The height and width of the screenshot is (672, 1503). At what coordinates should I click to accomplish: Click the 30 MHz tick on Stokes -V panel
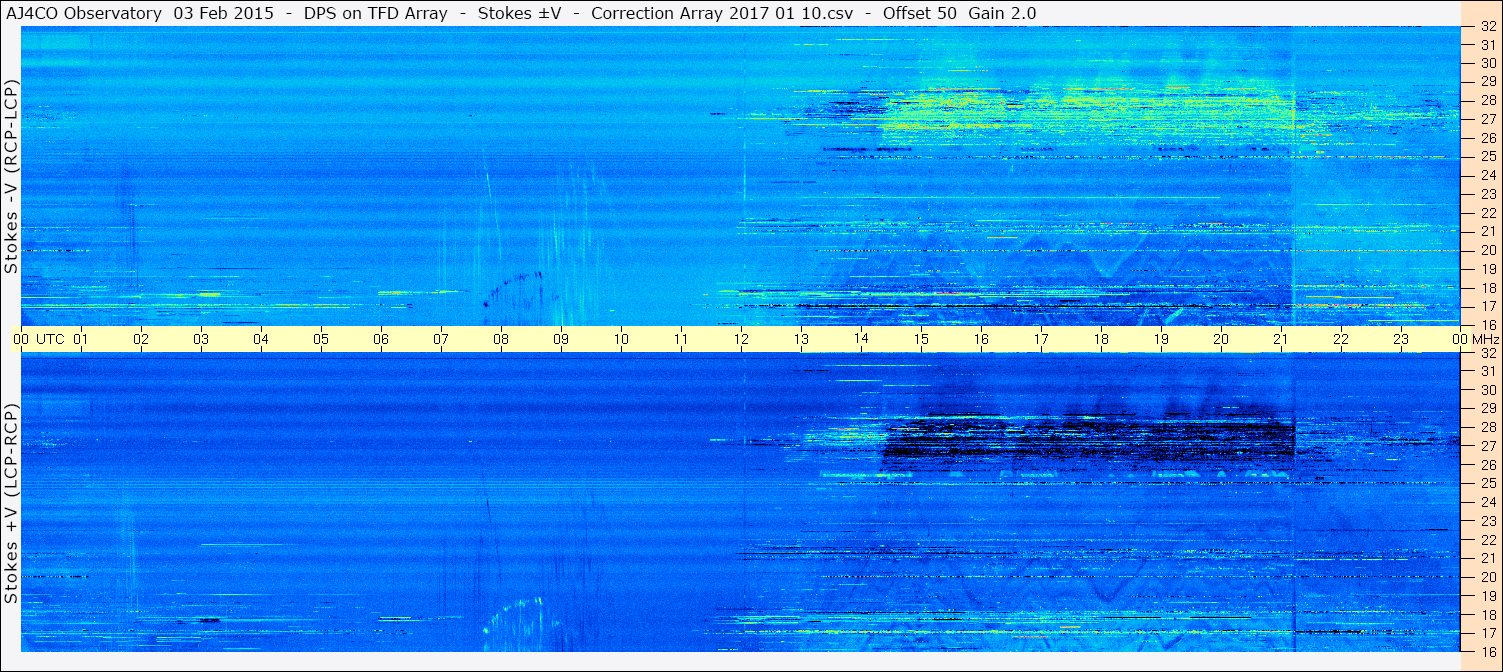1487,63
